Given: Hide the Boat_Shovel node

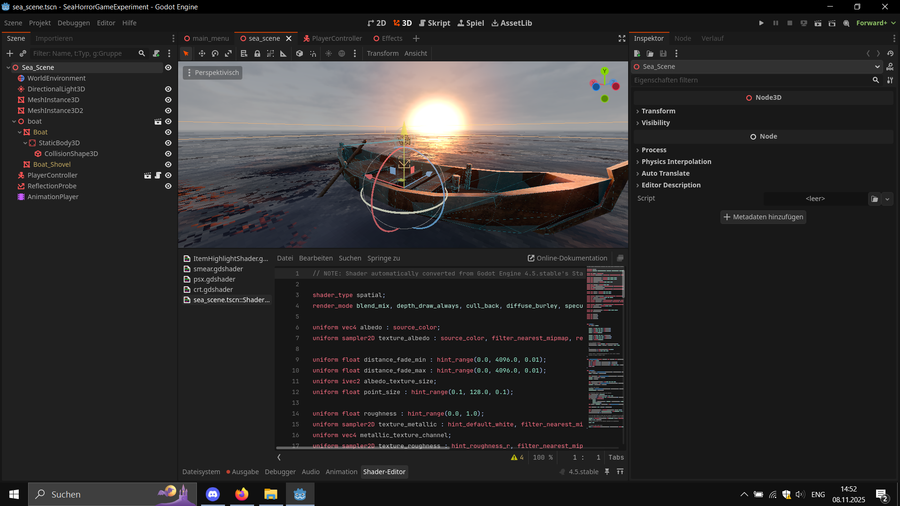Looking at the screenshot, I should tap(168, 165).
